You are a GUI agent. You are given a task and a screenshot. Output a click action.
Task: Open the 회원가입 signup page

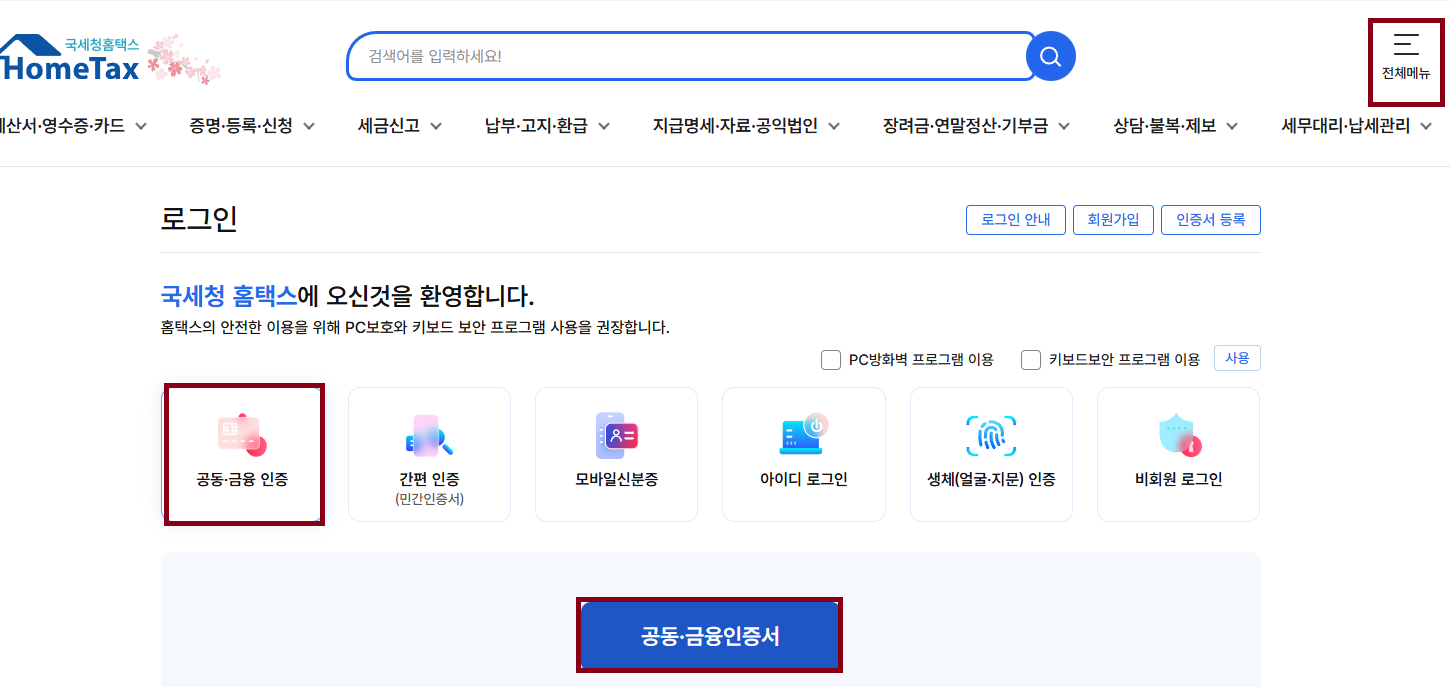click(1113, 220)
